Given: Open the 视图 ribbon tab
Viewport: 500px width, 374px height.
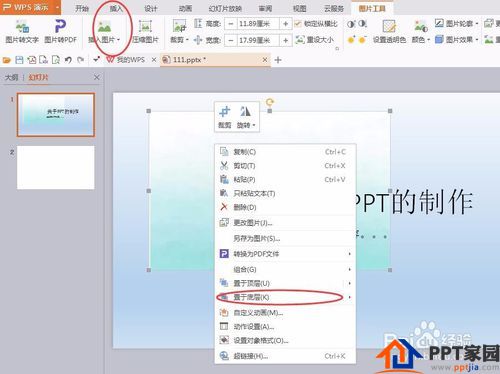Looking at the screenshot, I should [299, 8].
